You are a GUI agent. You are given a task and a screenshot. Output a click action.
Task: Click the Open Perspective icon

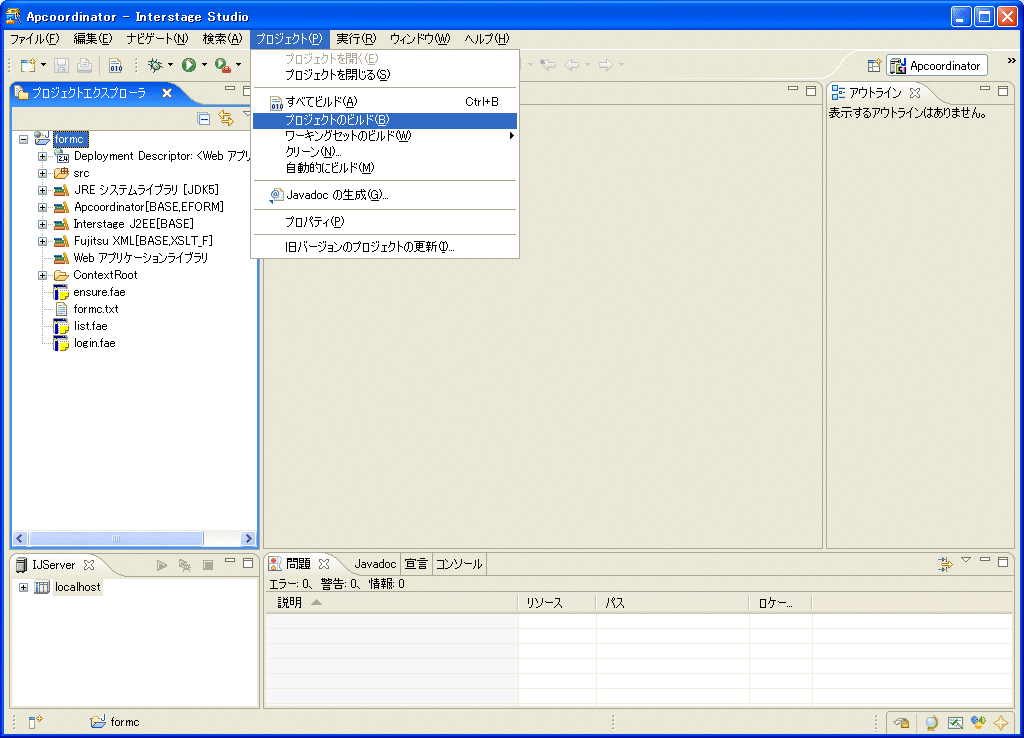(874, 66)
